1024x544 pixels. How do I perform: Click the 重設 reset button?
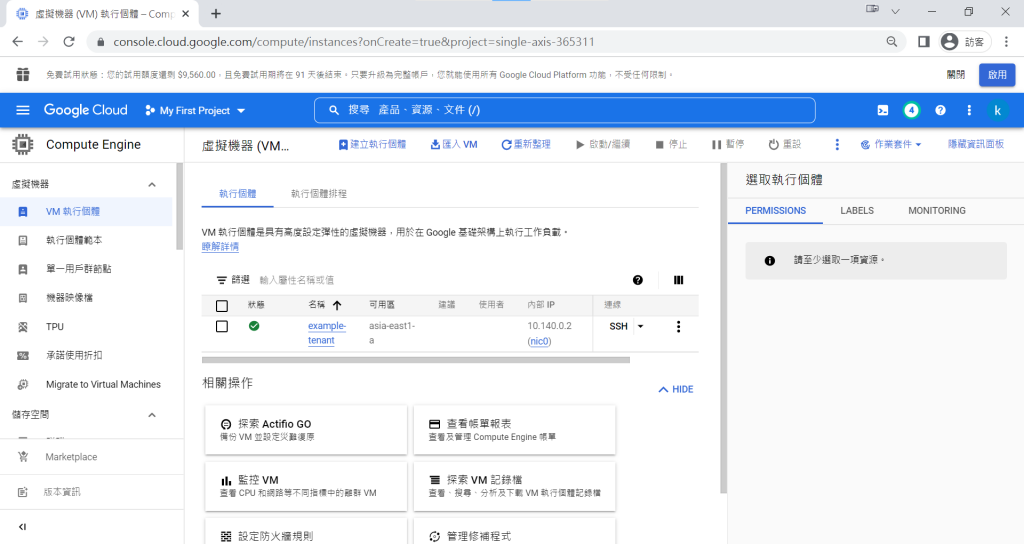point(784,144)
